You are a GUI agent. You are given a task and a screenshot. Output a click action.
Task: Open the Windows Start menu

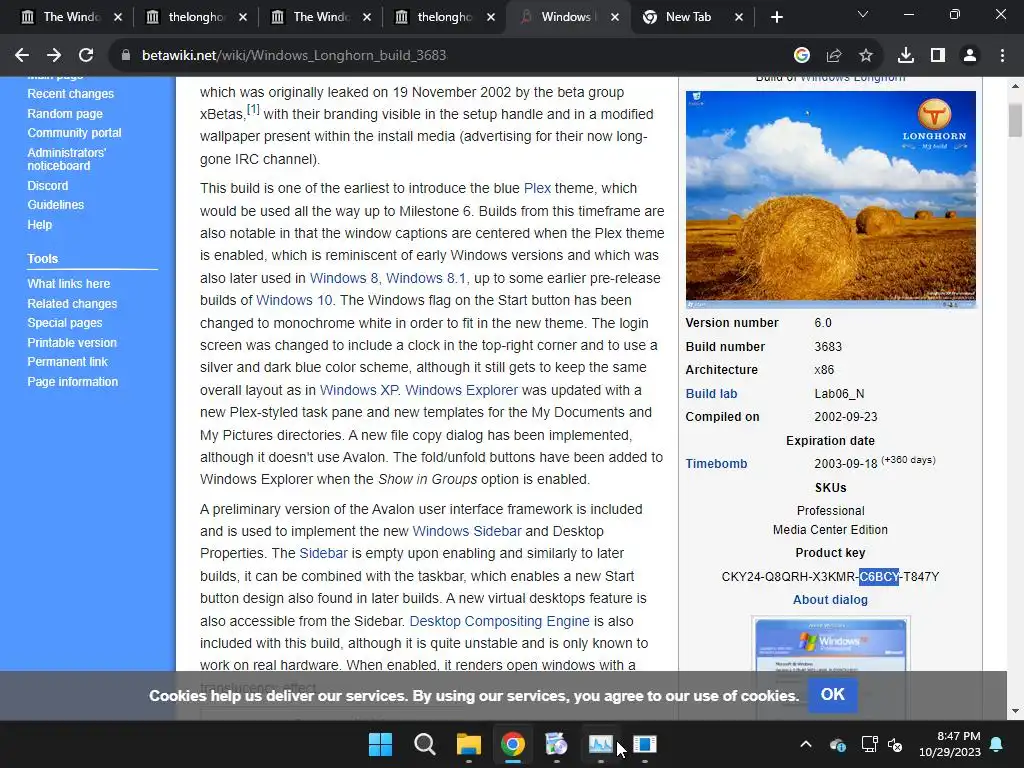[380, 744]
